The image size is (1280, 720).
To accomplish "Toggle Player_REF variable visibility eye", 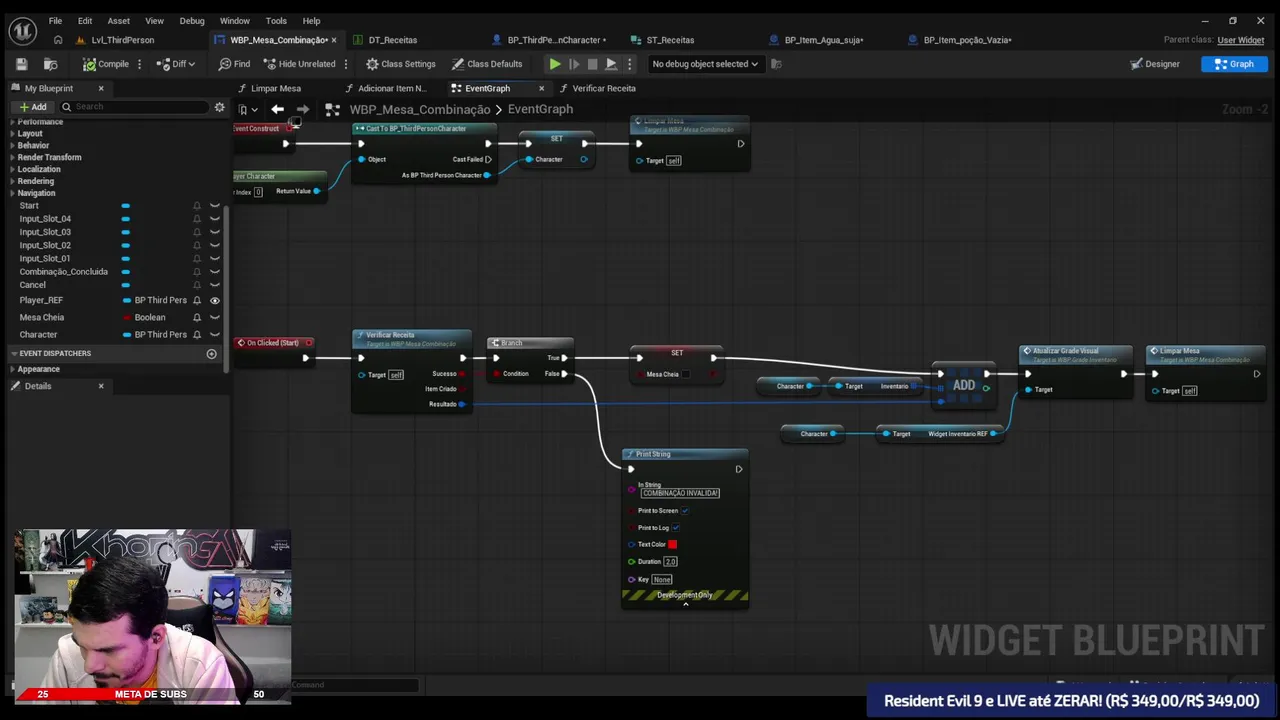I will (x=214, y=300).
